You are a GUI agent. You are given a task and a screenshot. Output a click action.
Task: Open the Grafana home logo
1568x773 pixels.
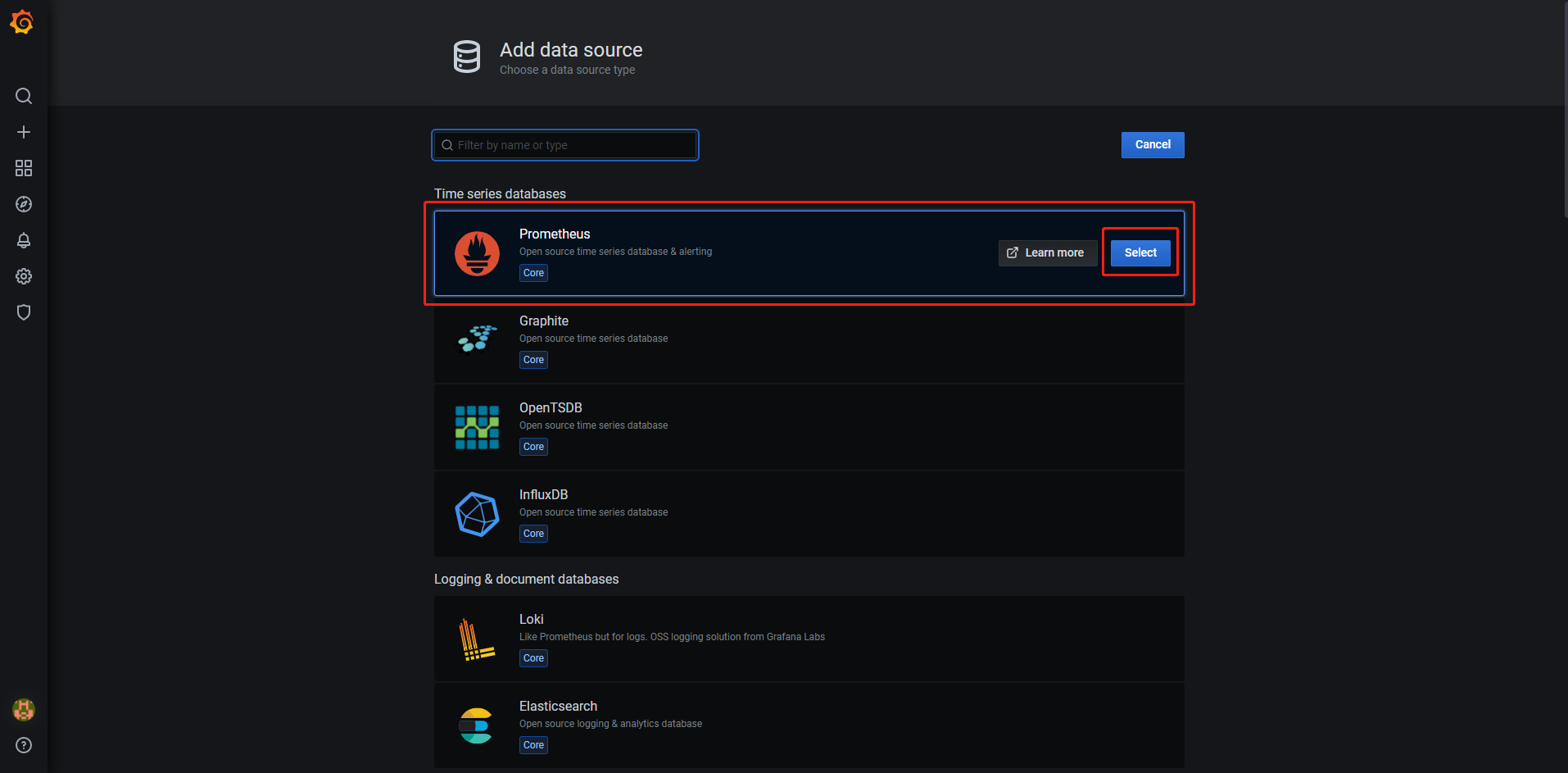(x=22, y=22)
